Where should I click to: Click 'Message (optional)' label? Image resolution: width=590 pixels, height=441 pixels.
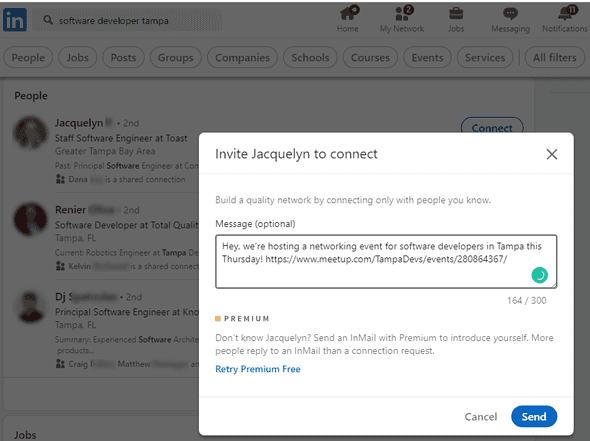(255, 224)
